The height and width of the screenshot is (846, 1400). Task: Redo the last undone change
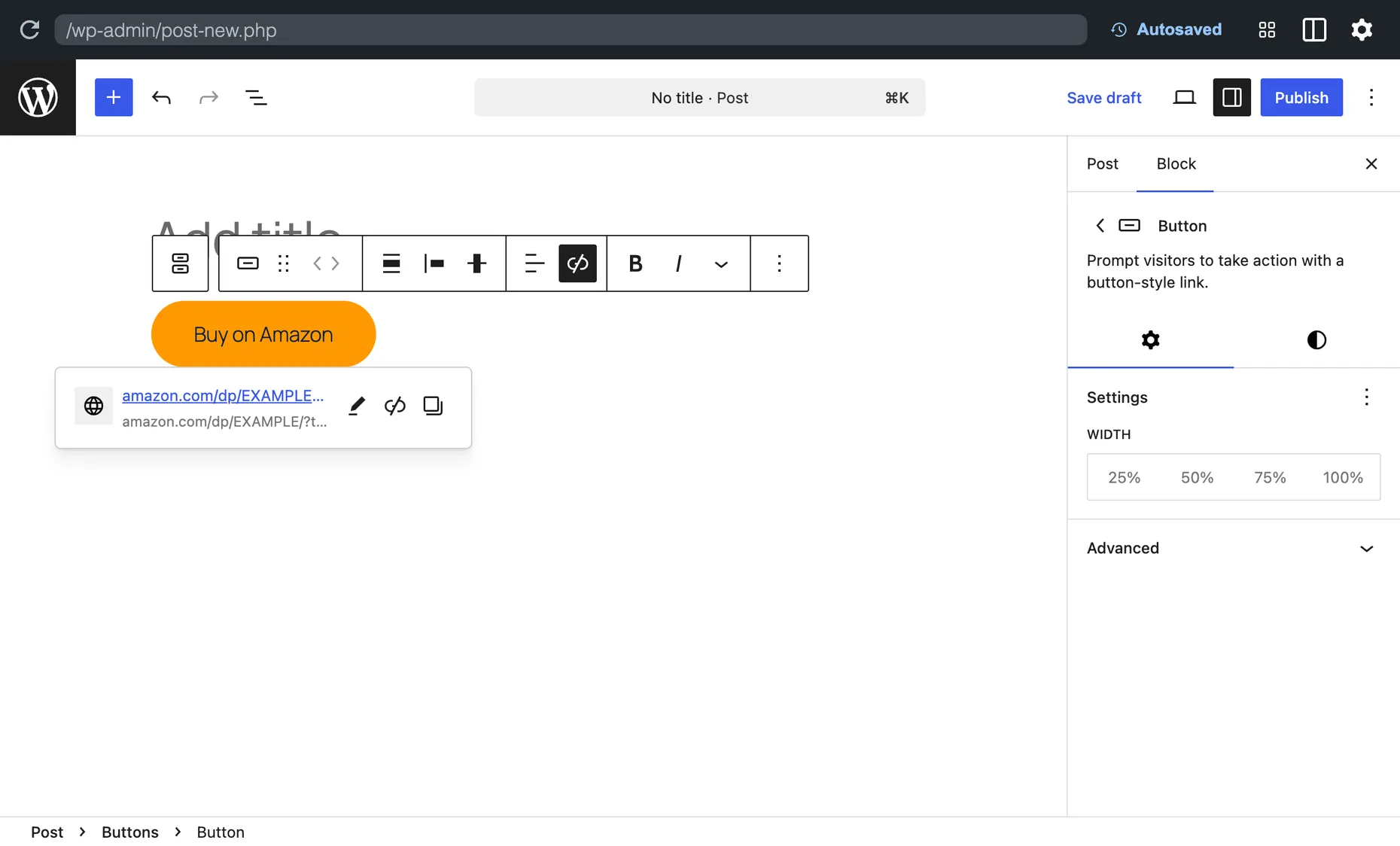pos(208,97)
